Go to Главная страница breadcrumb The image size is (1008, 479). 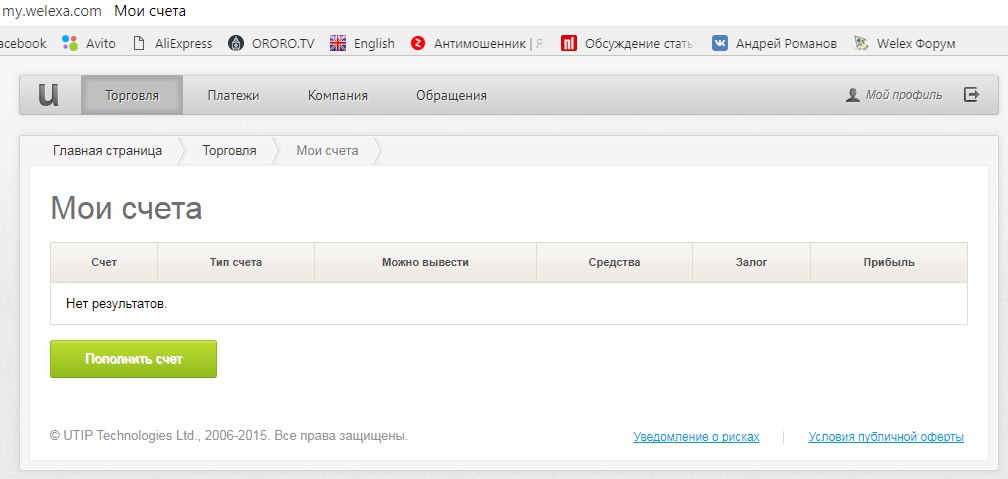pos(107,151)
